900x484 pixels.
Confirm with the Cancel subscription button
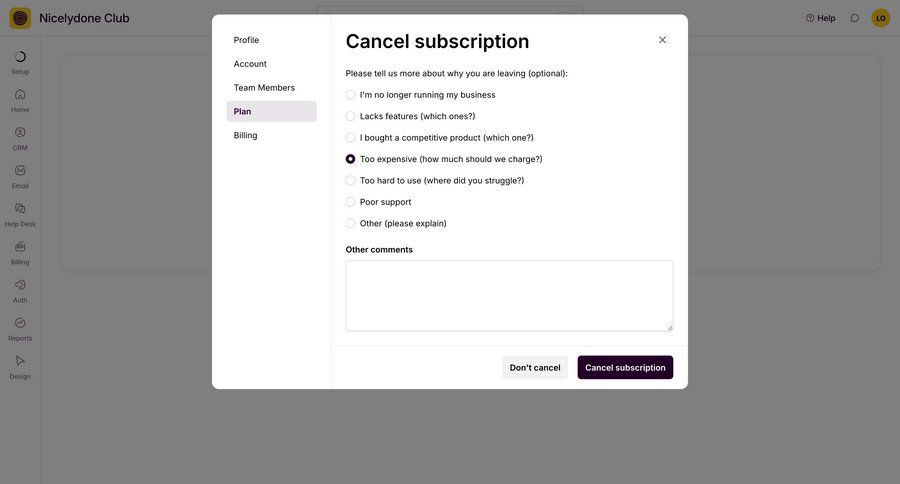tap(625, 368)
